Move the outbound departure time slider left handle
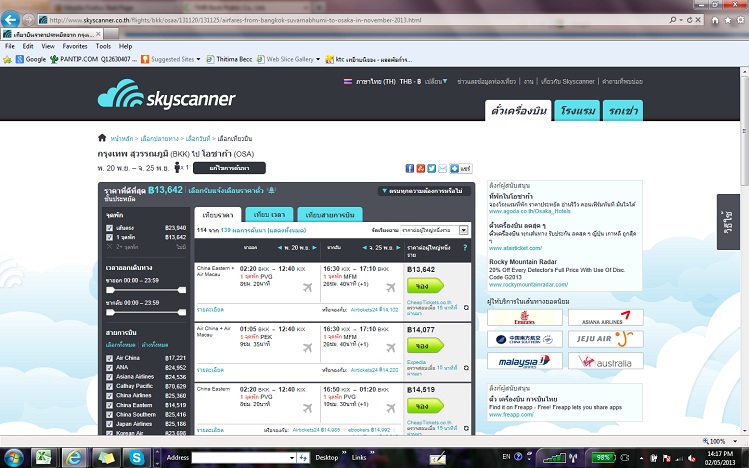 pos(110,290)
